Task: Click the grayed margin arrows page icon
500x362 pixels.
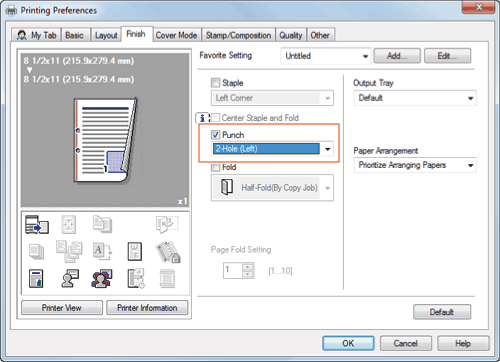Action: 69,224
